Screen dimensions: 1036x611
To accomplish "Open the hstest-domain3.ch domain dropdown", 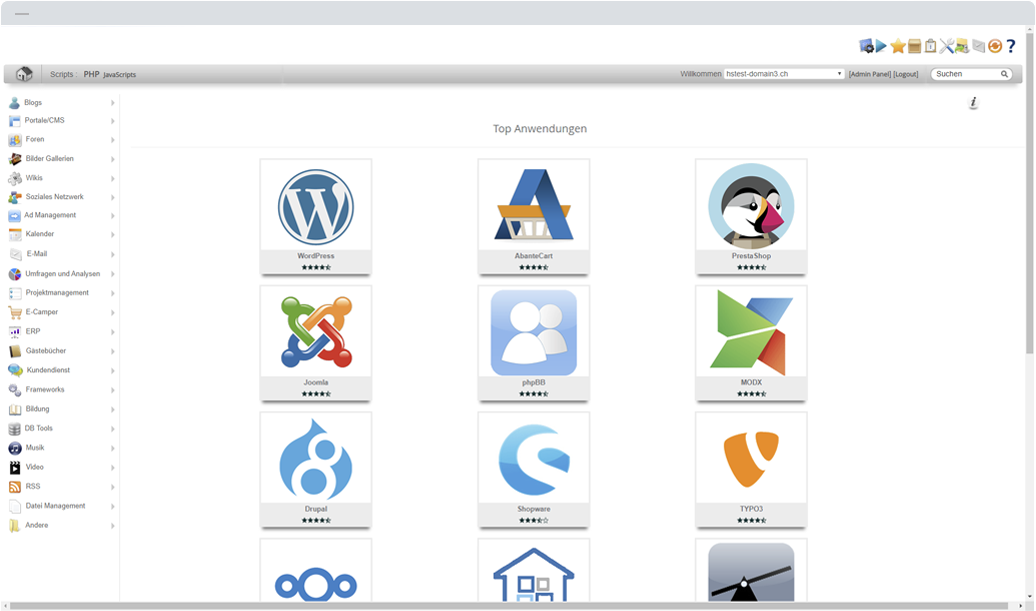I will 784,74.
